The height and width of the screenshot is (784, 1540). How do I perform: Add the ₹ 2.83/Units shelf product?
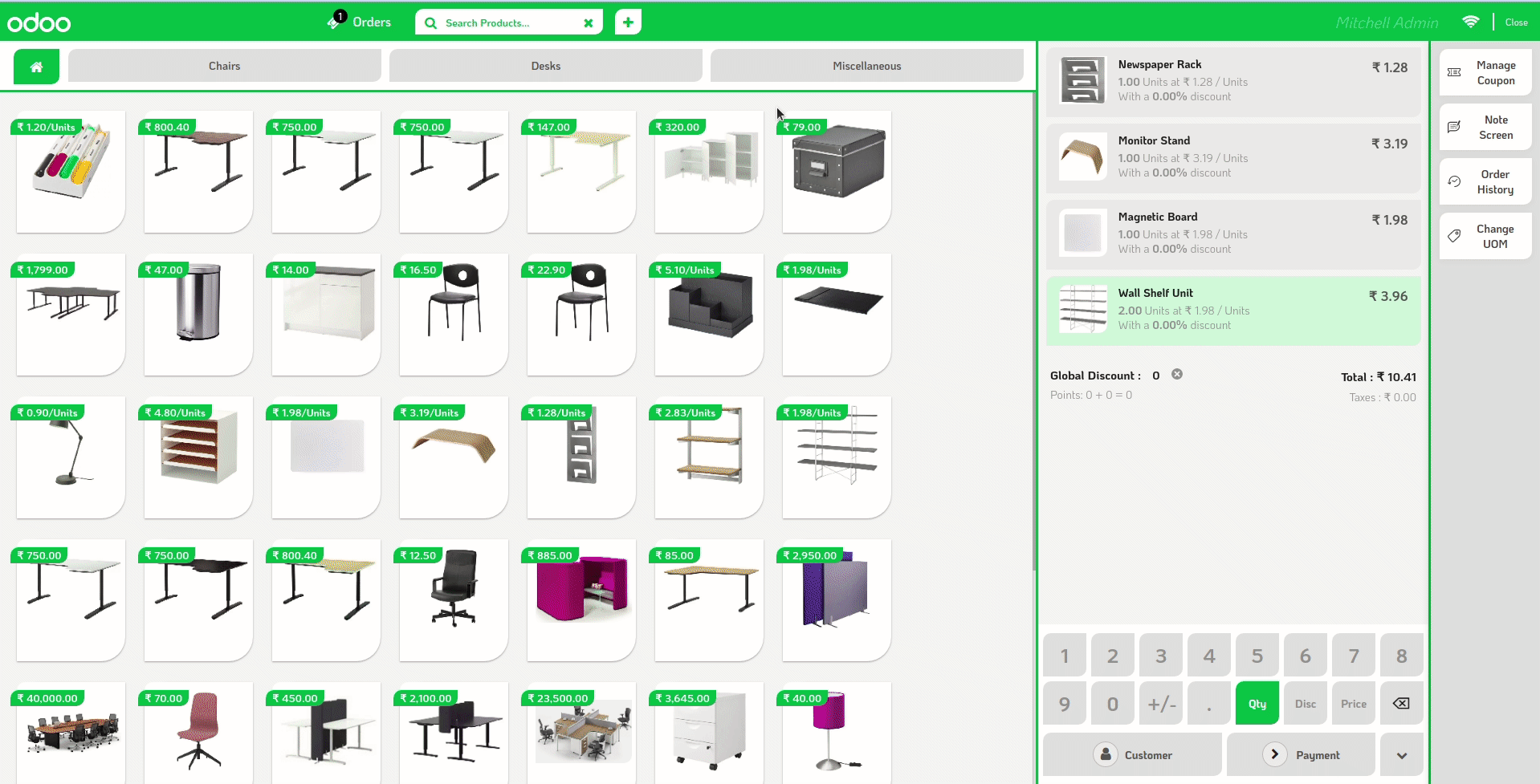point(709,457)
